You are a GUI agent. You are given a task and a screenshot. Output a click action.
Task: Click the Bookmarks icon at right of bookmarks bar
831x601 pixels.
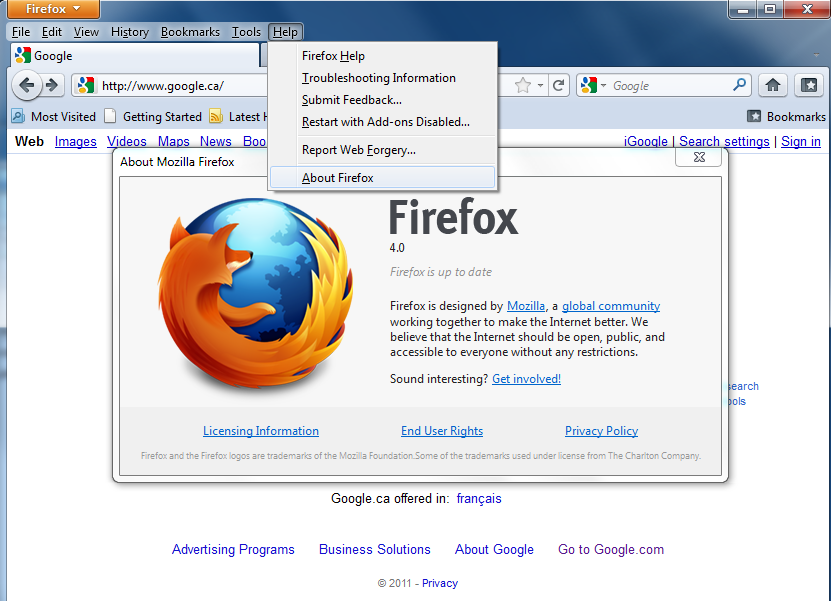pos(754,116)
